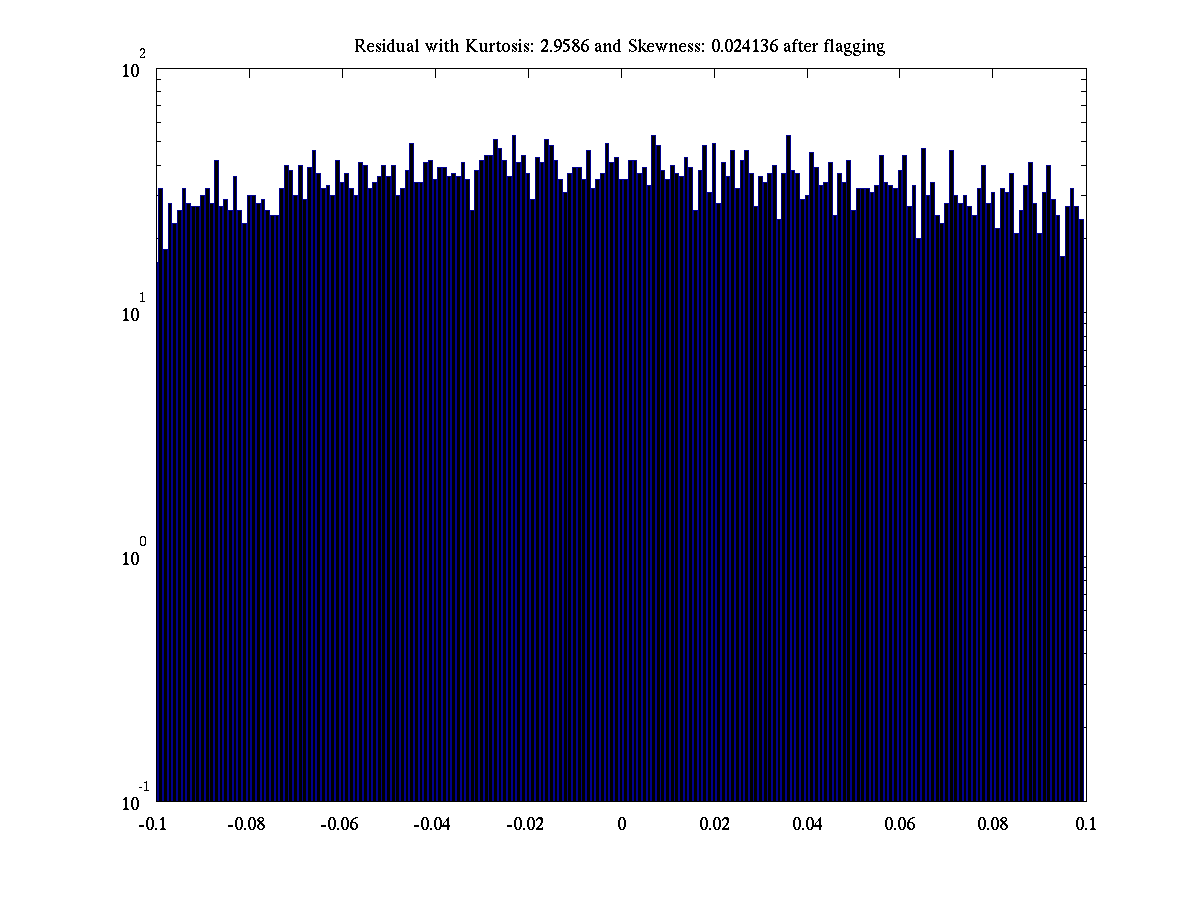Select the y-axis label 10^1

135,312
